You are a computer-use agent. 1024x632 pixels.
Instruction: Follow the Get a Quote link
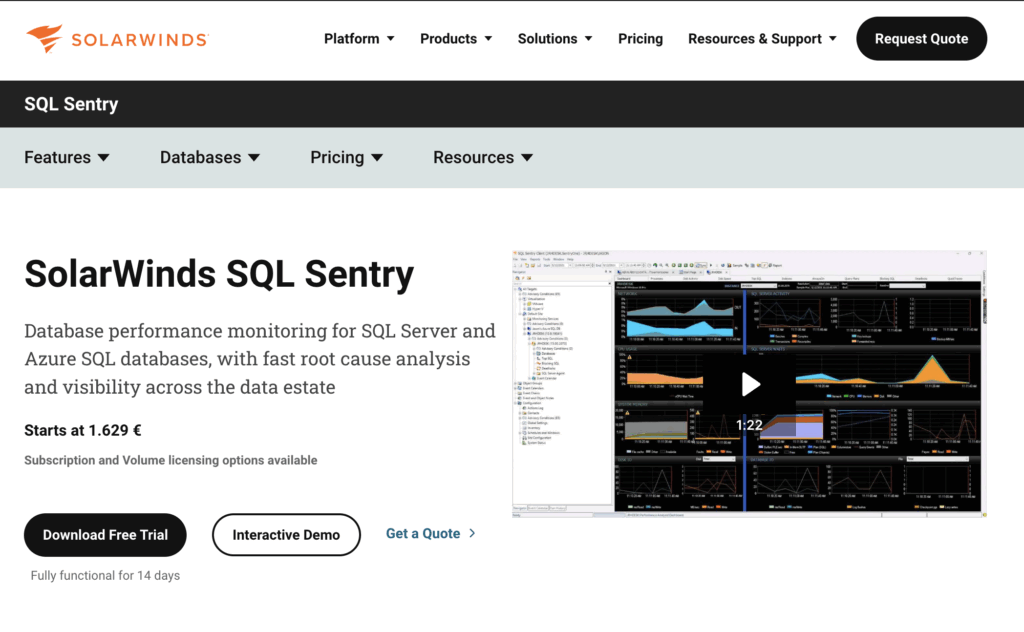(x=423, y=534)
